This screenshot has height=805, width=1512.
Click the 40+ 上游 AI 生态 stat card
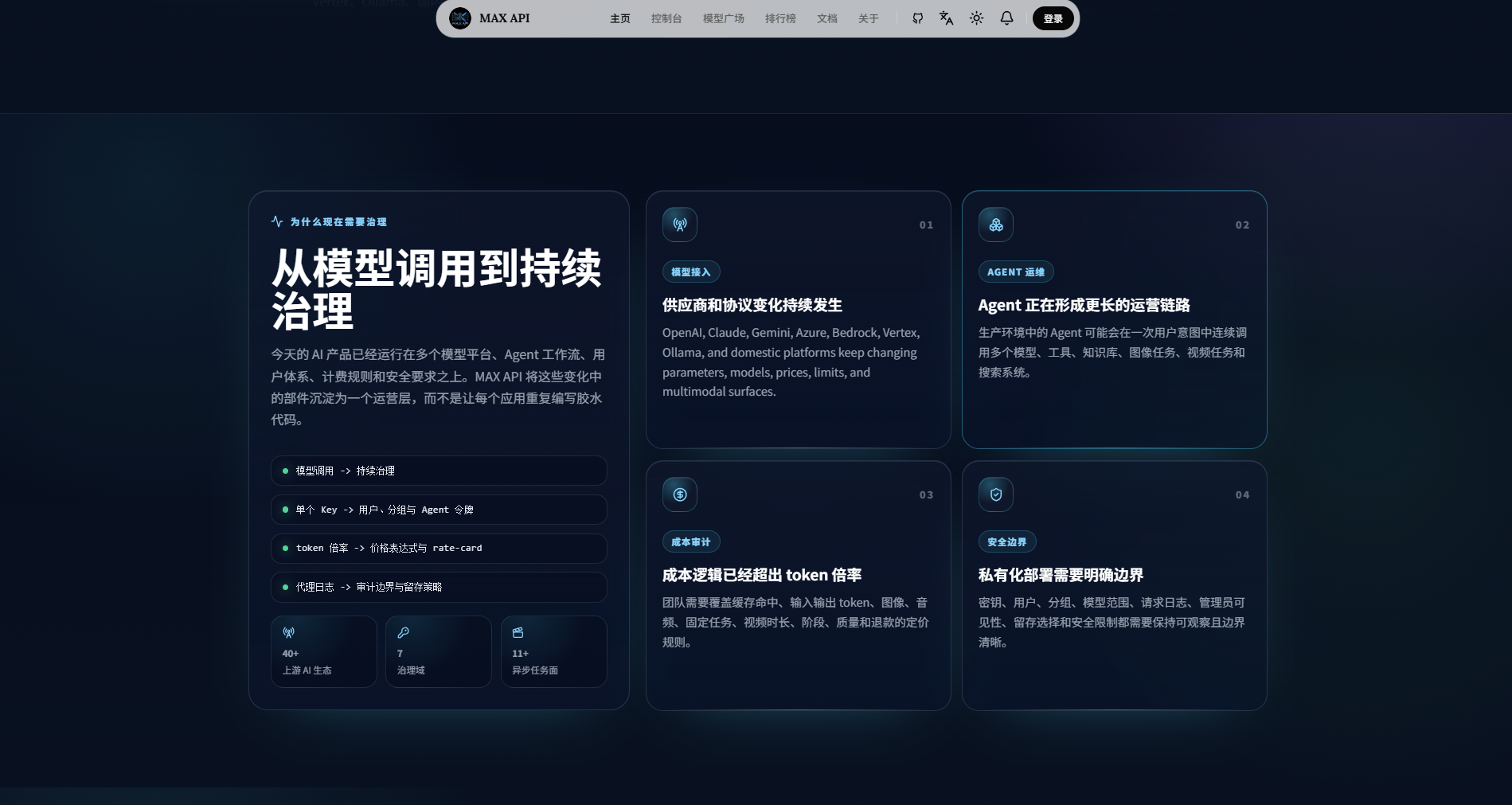click(x=324, y=651)
